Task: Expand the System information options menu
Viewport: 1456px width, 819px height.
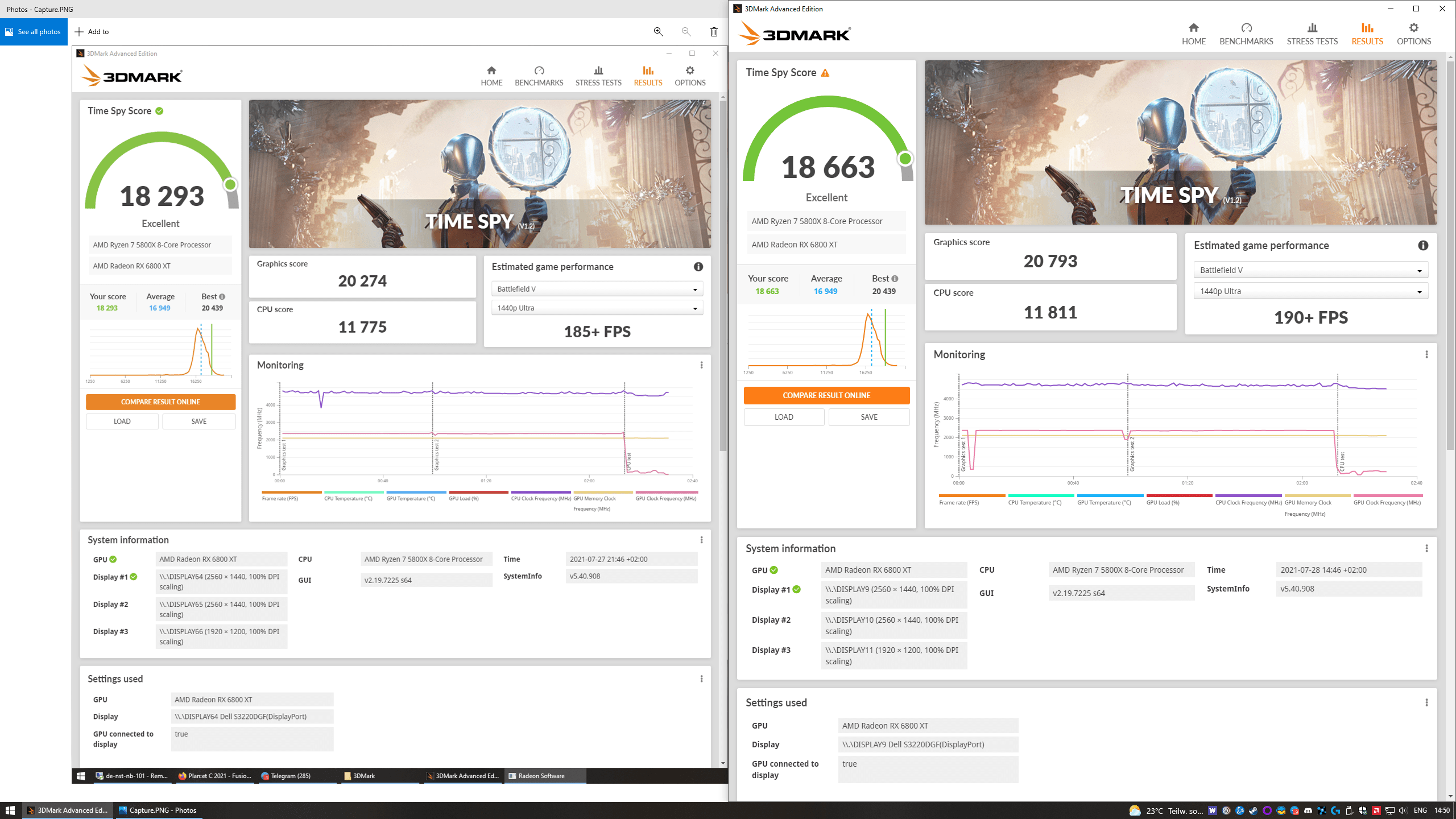Action: 1426,549
